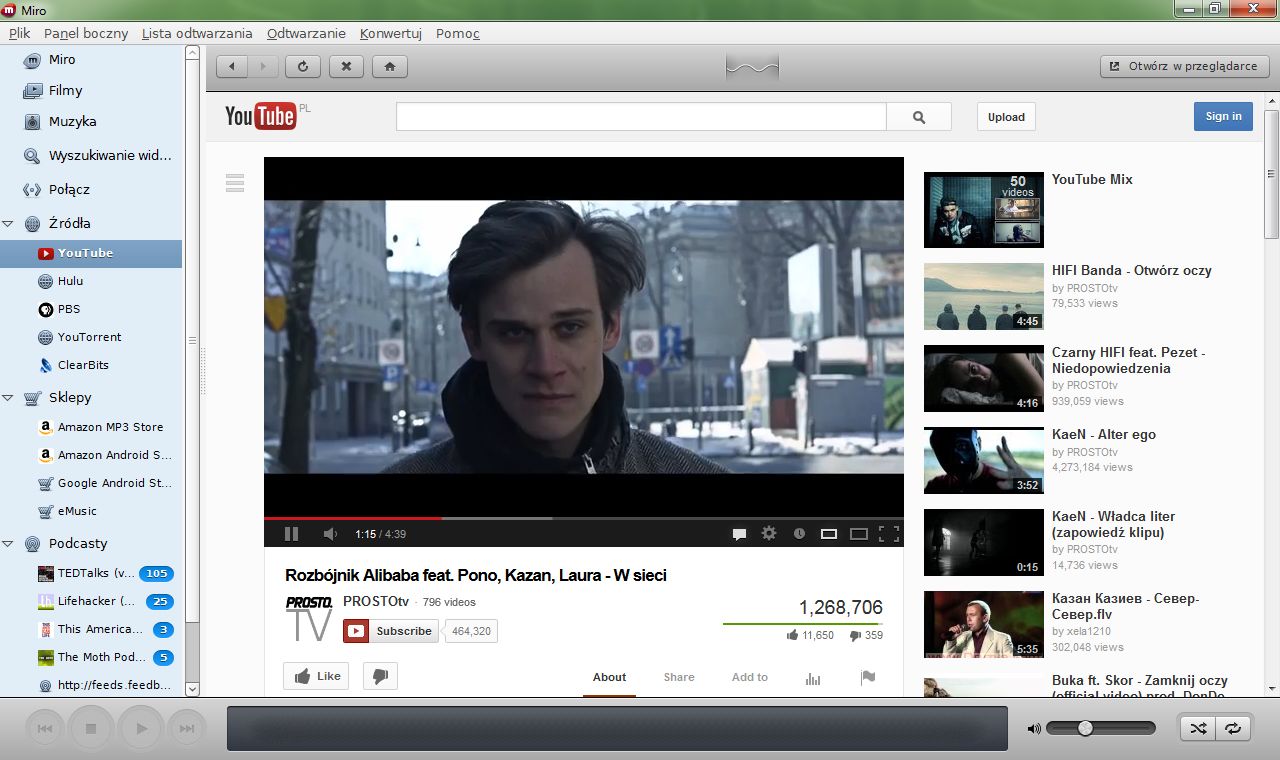This screenshot has width=1280, height=760.
Task: Switch to the Add to tab
Action: coord(749,677)
